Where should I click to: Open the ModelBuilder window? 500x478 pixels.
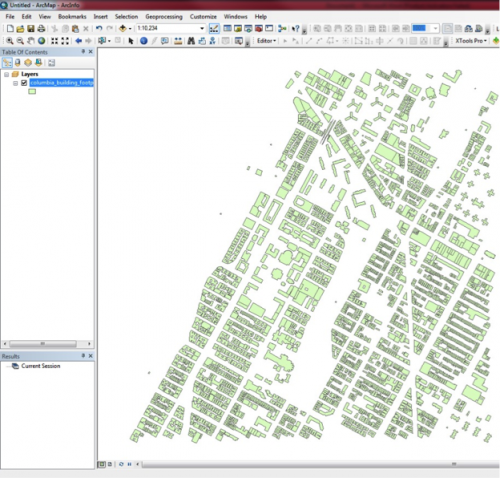[x=282, y=29]
